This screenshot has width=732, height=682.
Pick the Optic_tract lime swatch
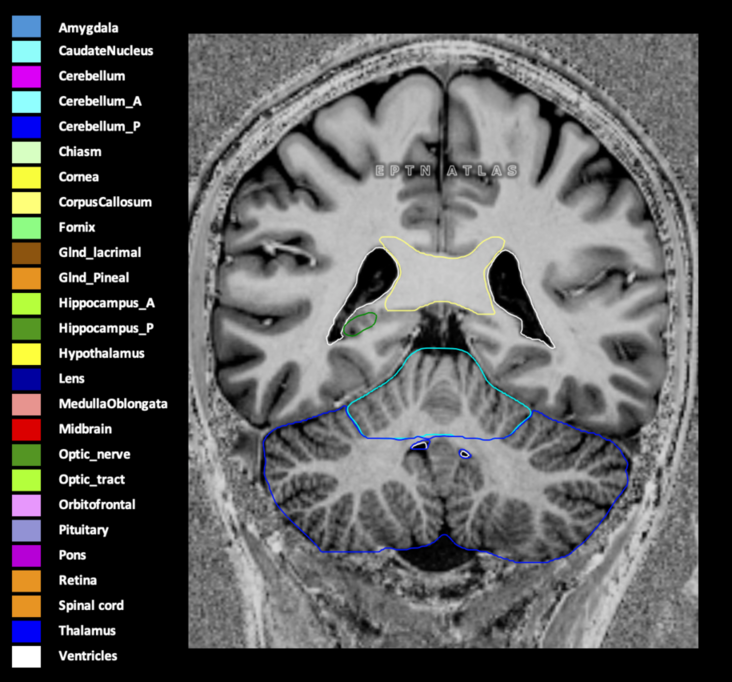point(26,480)
